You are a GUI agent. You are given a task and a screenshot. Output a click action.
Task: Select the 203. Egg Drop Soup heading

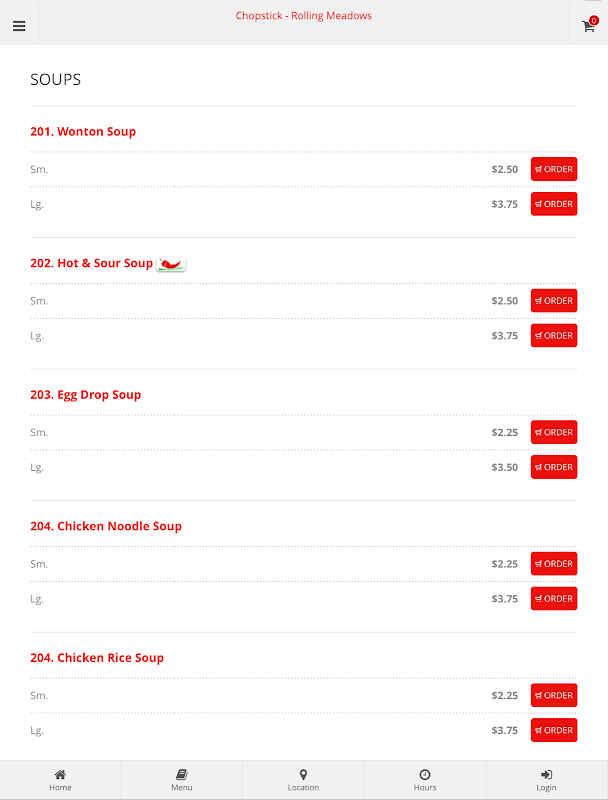[86, 395]
